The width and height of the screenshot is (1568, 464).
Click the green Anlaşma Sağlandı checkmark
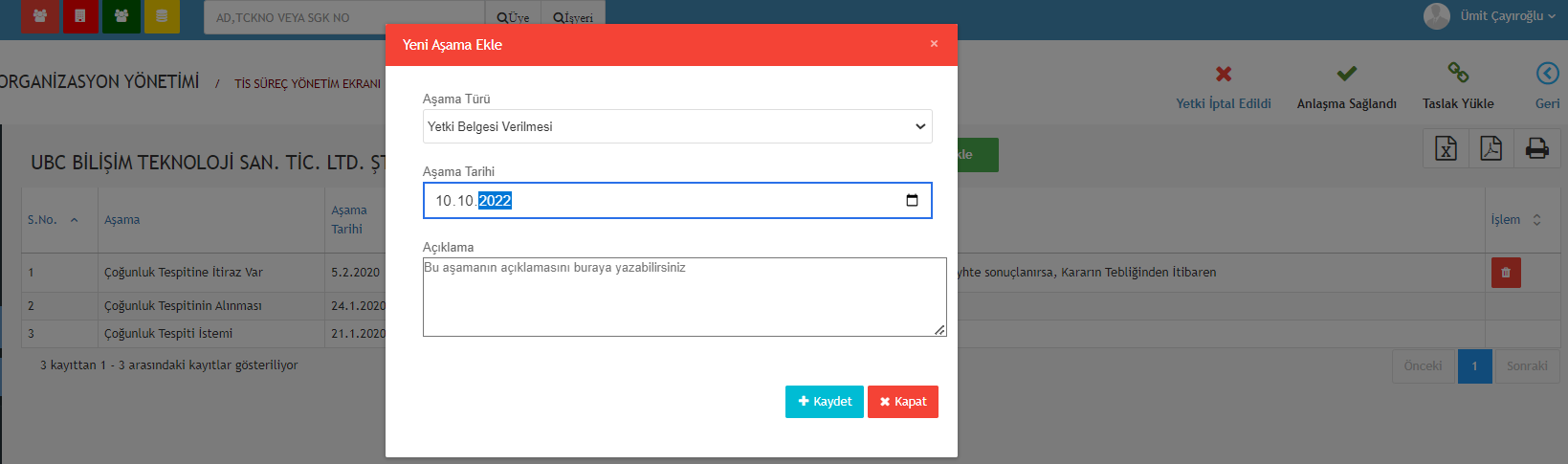coord(1346,74)
